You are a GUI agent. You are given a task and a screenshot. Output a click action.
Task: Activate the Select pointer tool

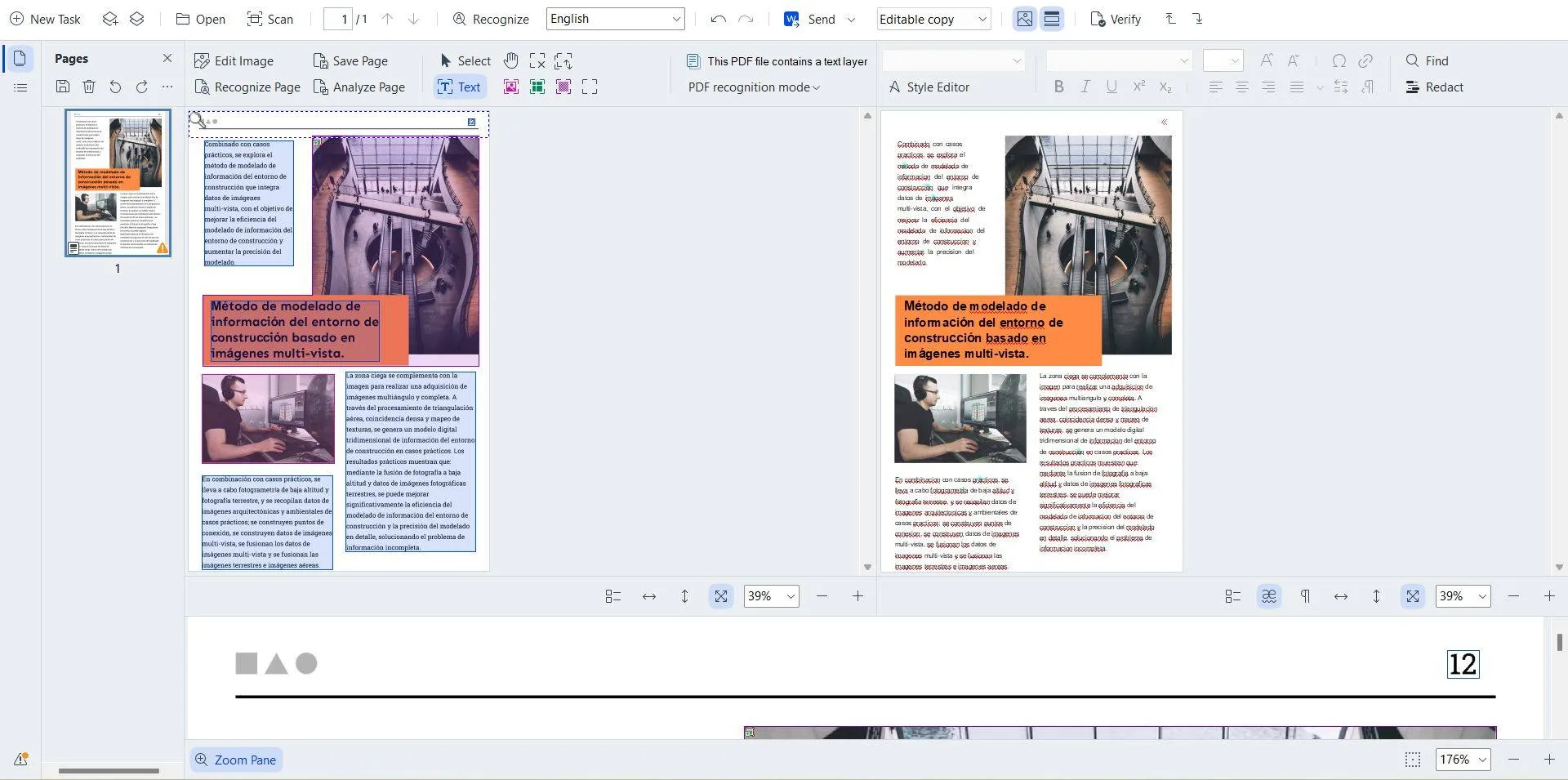[465, 60]
